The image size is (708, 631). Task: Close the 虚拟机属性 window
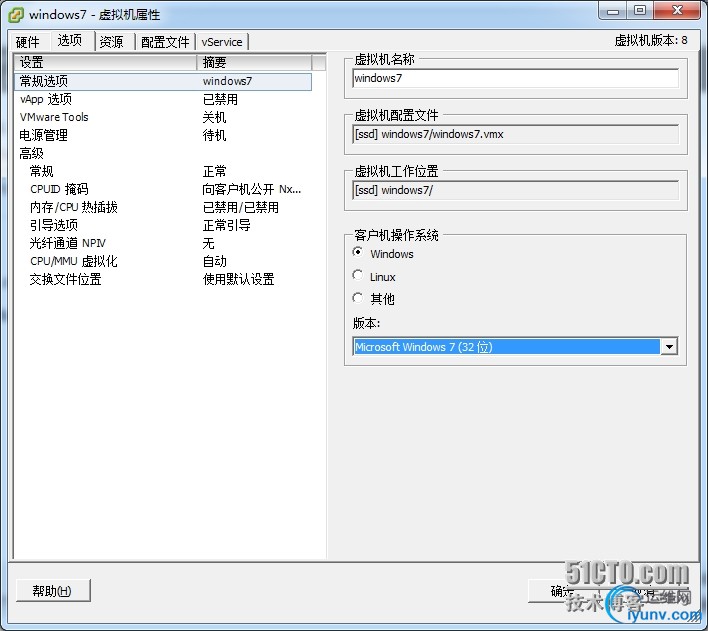point(676,11)
